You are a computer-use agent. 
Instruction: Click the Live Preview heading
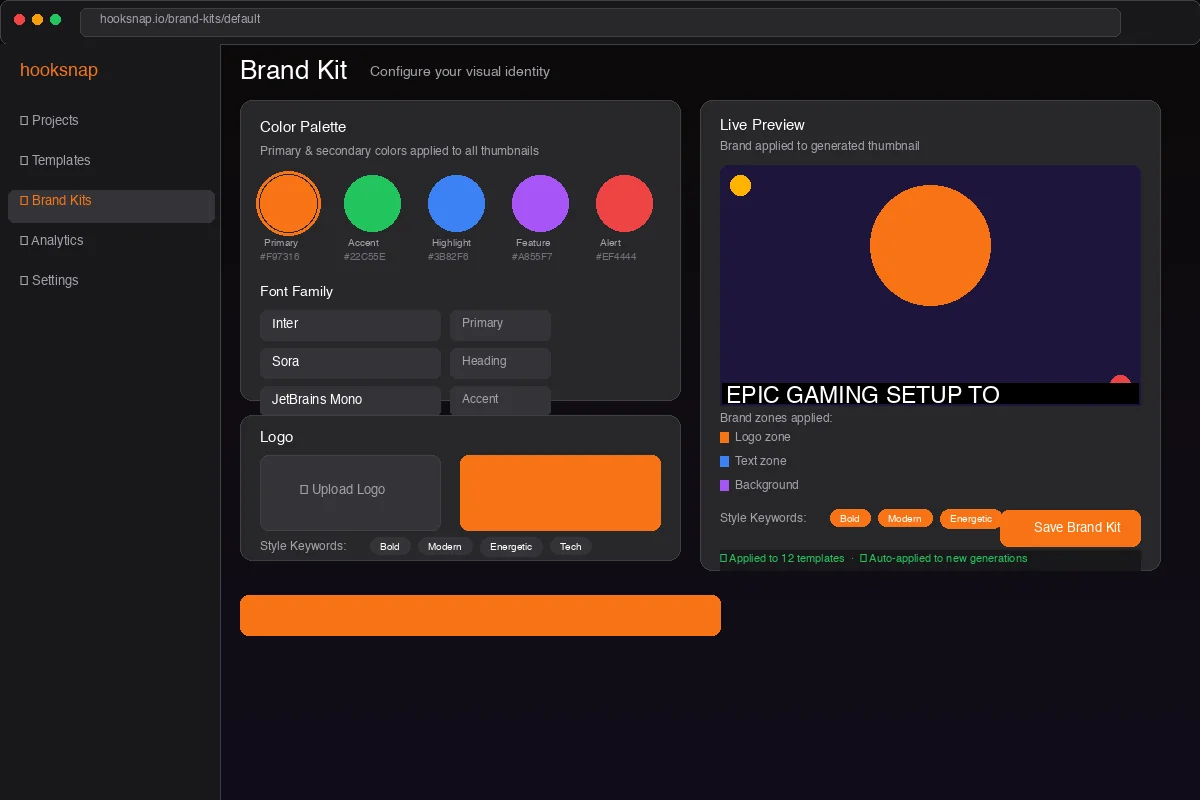pos(762,125)
